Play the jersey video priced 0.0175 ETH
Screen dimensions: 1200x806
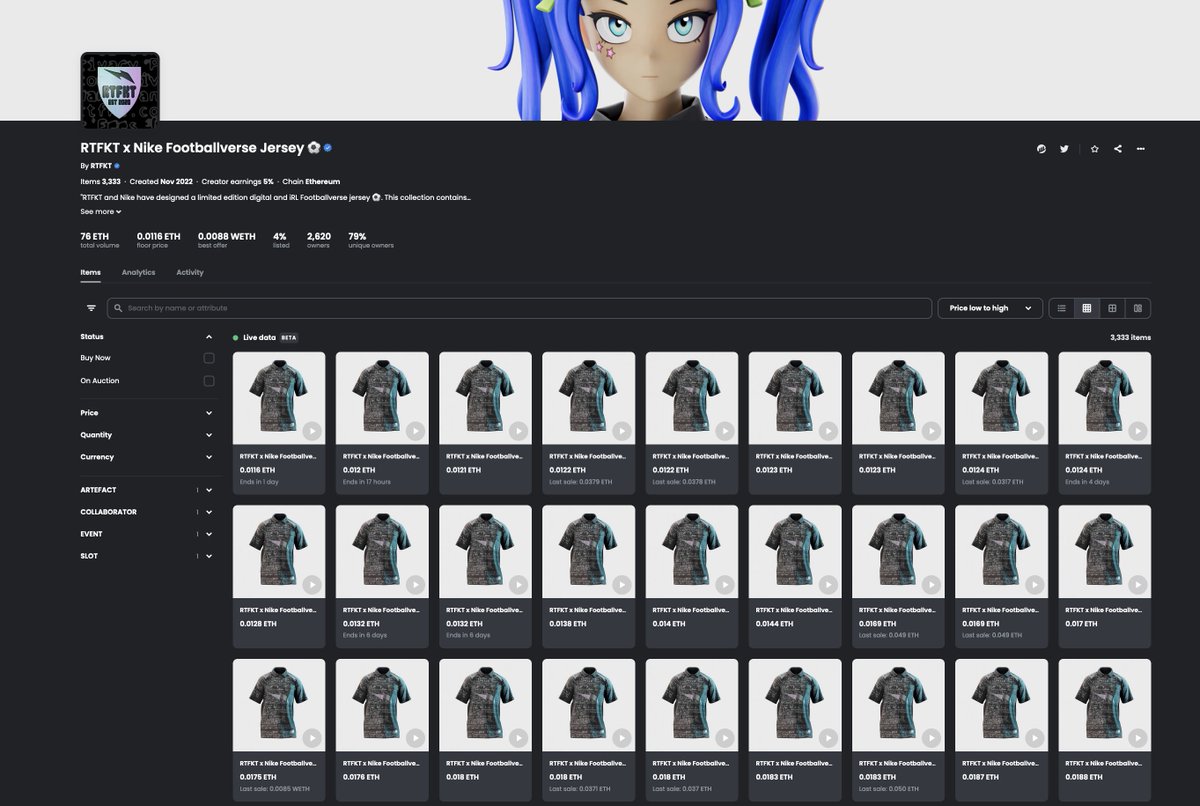click(312, 738)
